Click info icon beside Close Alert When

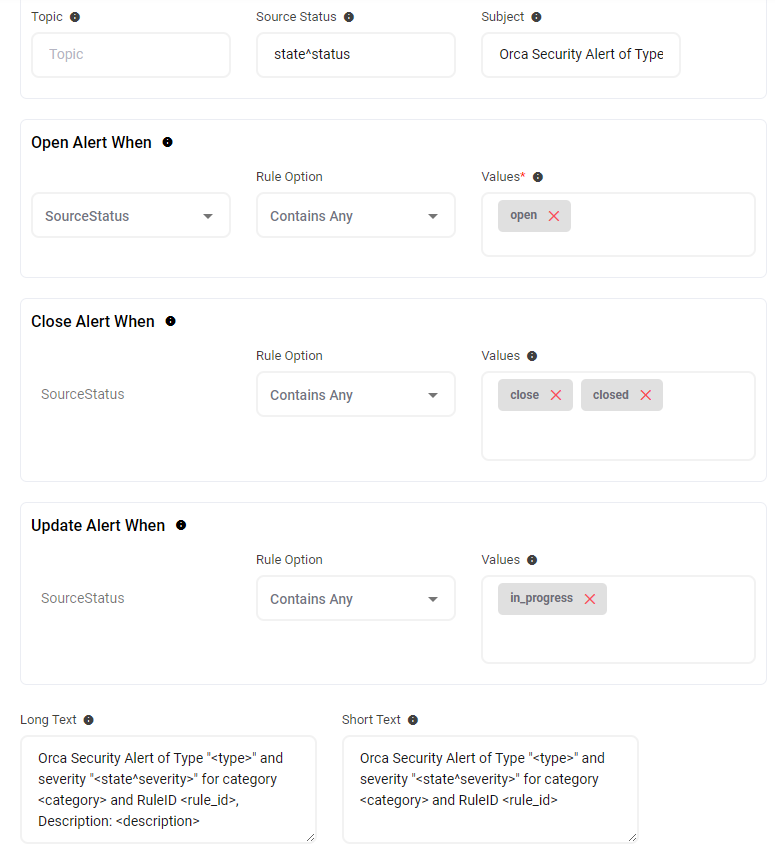tap(170, 321)
